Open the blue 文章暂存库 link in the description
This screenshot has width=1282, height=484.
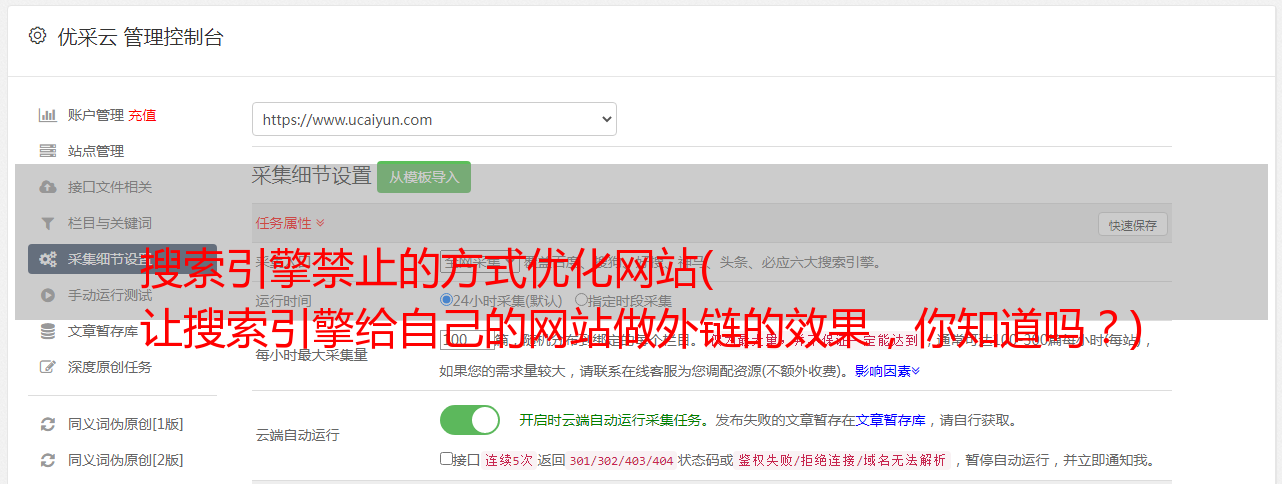point(890,420)
